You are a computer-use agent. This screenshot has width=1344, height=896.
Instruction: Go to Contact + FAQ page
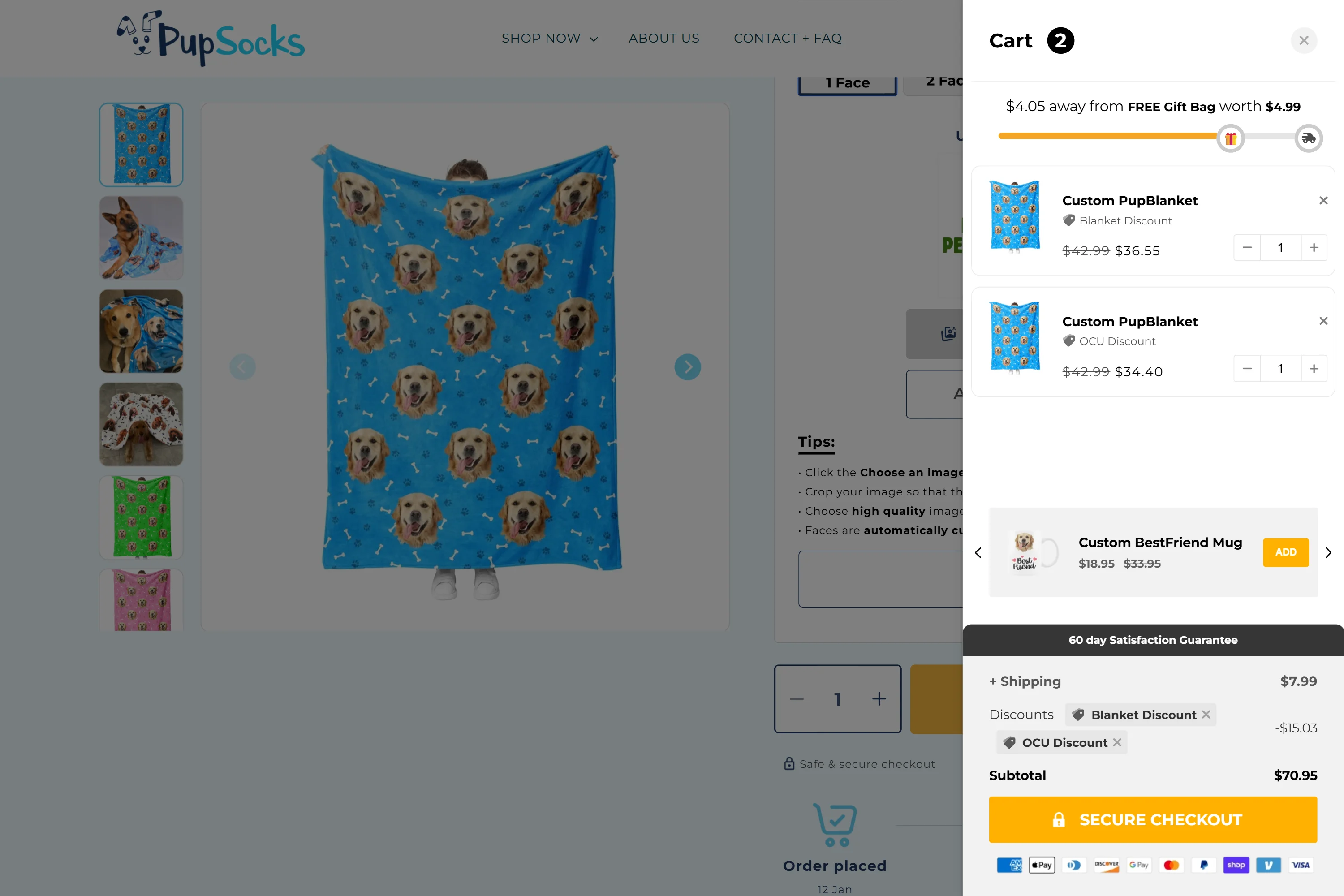coord(788,38)
